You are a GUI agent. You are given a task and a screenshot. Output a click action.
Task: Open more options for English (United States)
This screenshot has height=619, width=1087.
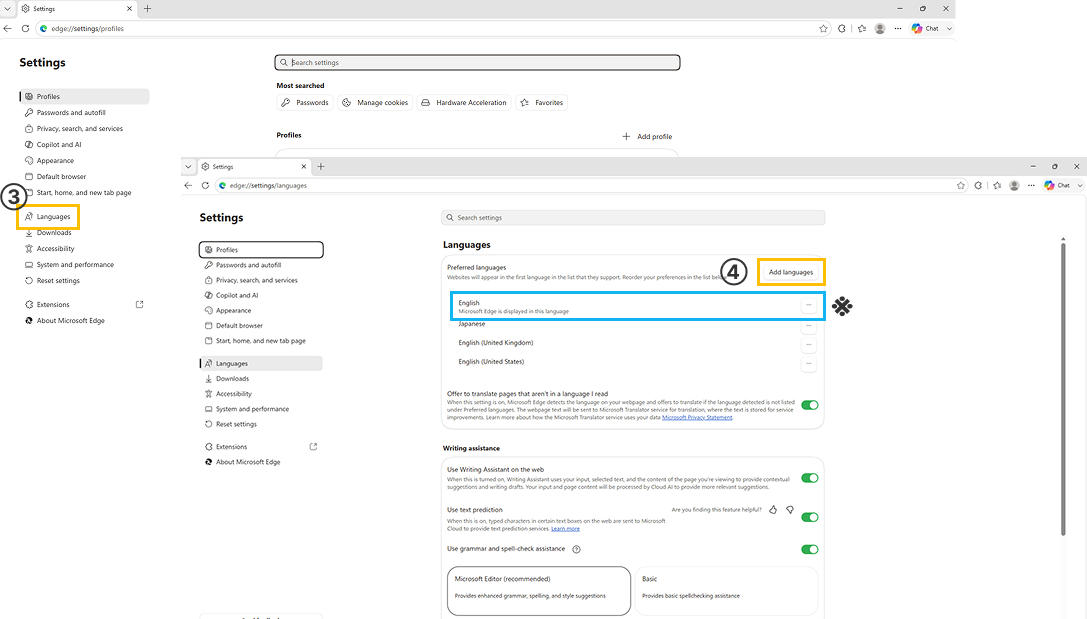pyautogui.click(x=808, y=363)
